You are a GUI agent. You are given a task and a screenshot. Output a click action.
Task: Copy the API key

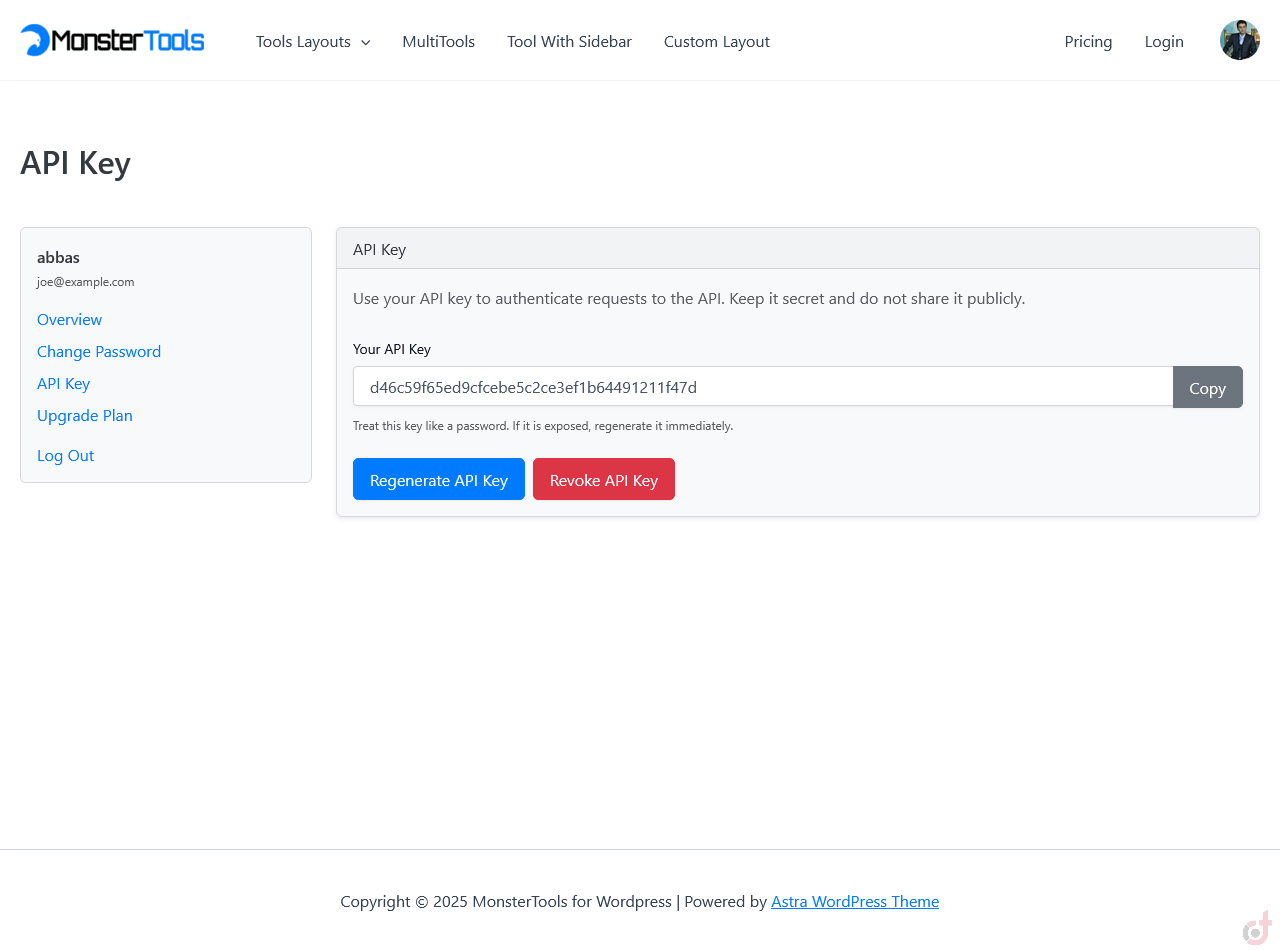coord(1207,388)
